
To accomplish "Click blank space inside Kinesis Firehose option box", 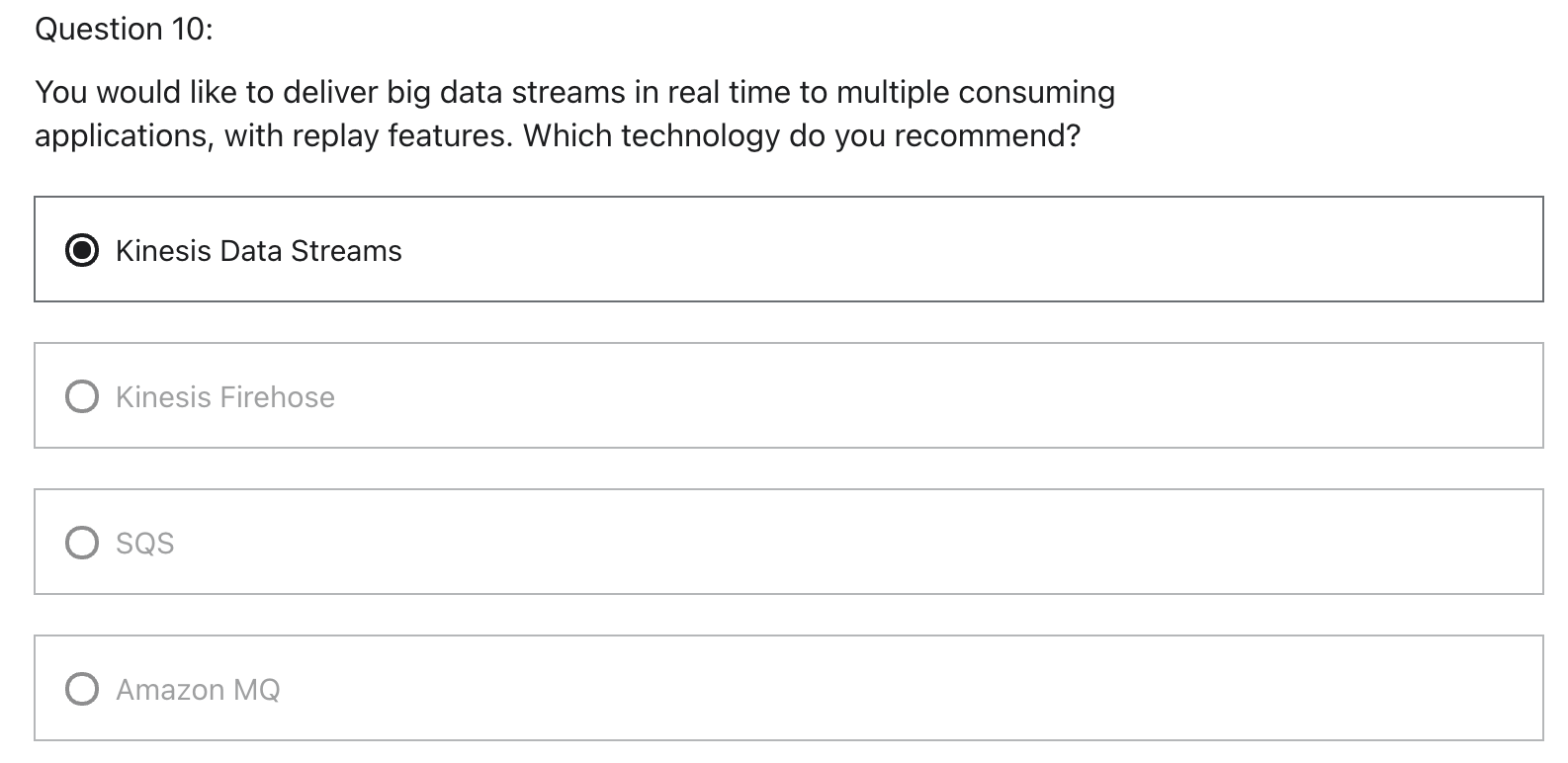I will [939, 395].
